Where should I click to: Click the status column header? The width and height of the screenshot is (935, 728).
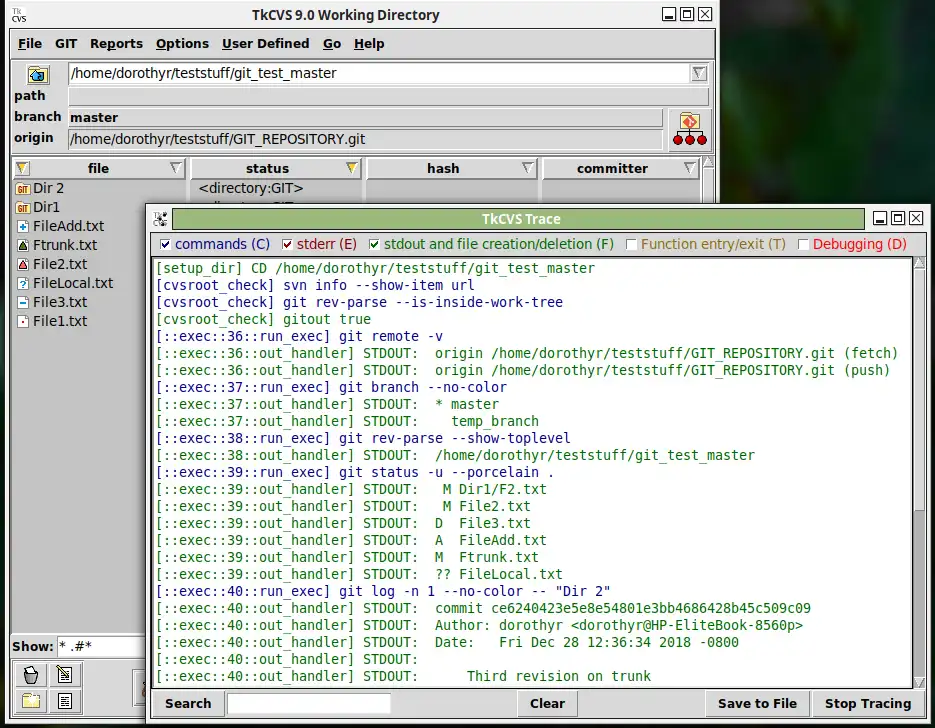pos(267,169)
